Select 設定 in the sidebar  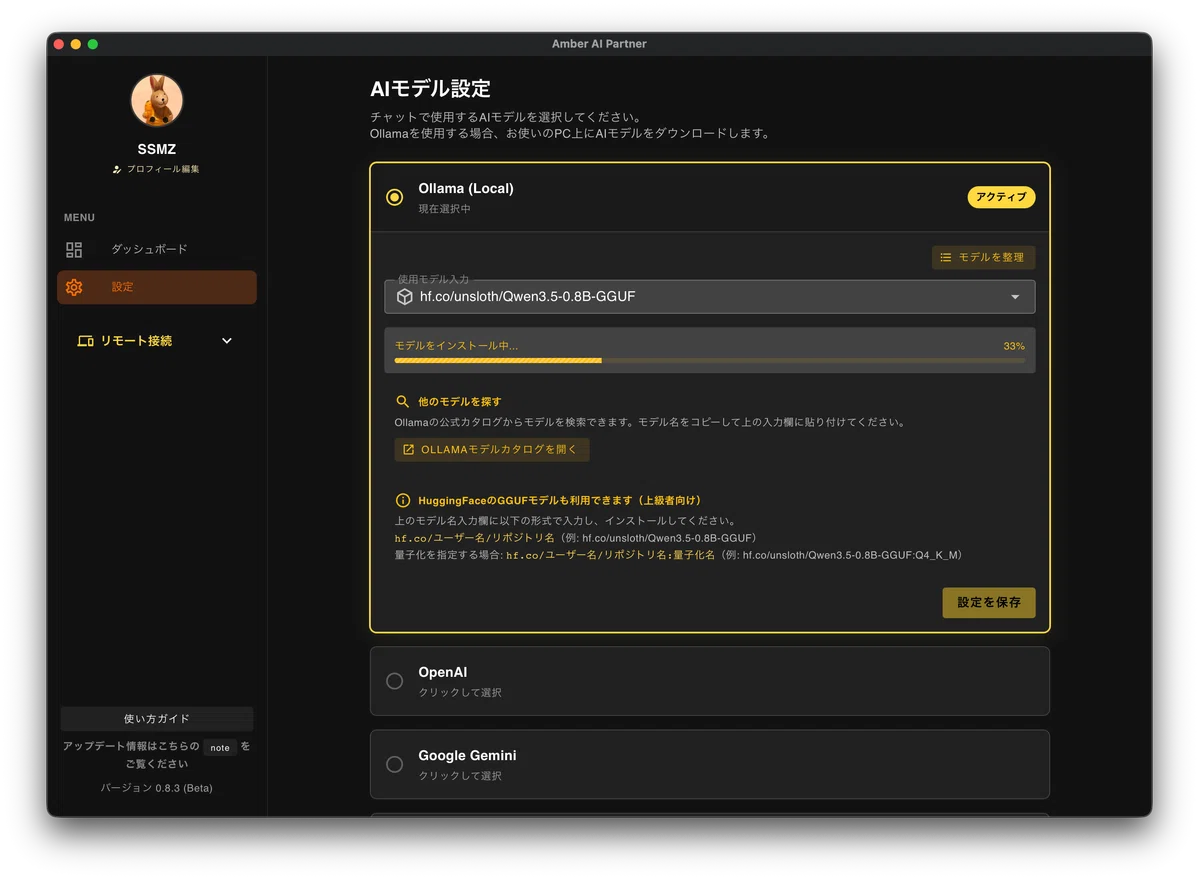pos(157,287)
